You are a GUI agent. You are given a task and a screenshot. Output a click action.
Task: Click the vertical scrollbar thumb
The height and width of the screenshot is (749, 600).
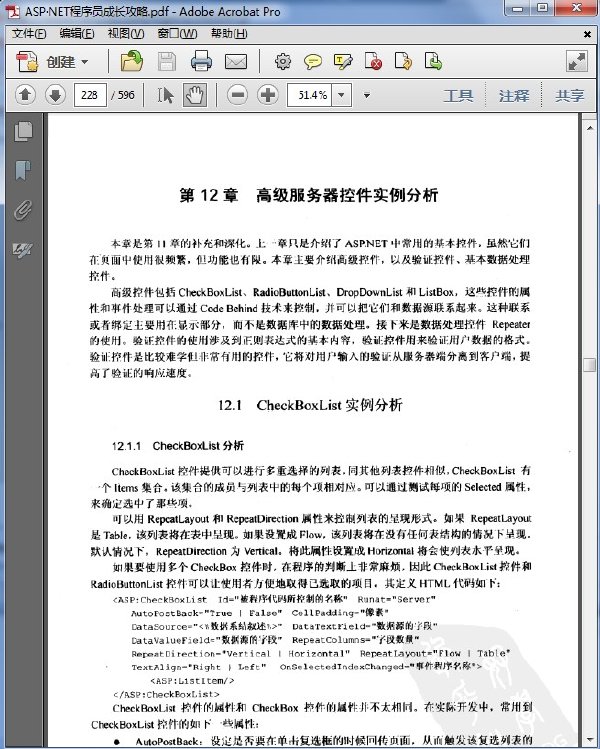coord(589,365)
